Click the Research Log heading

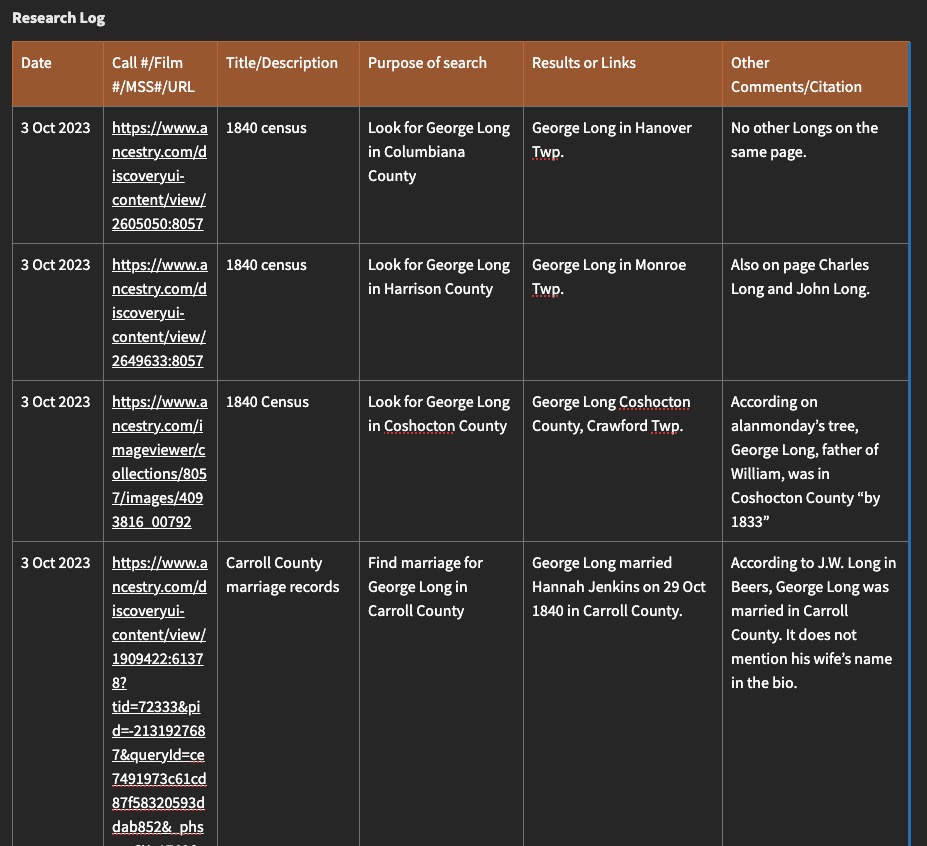pos(58,18)
